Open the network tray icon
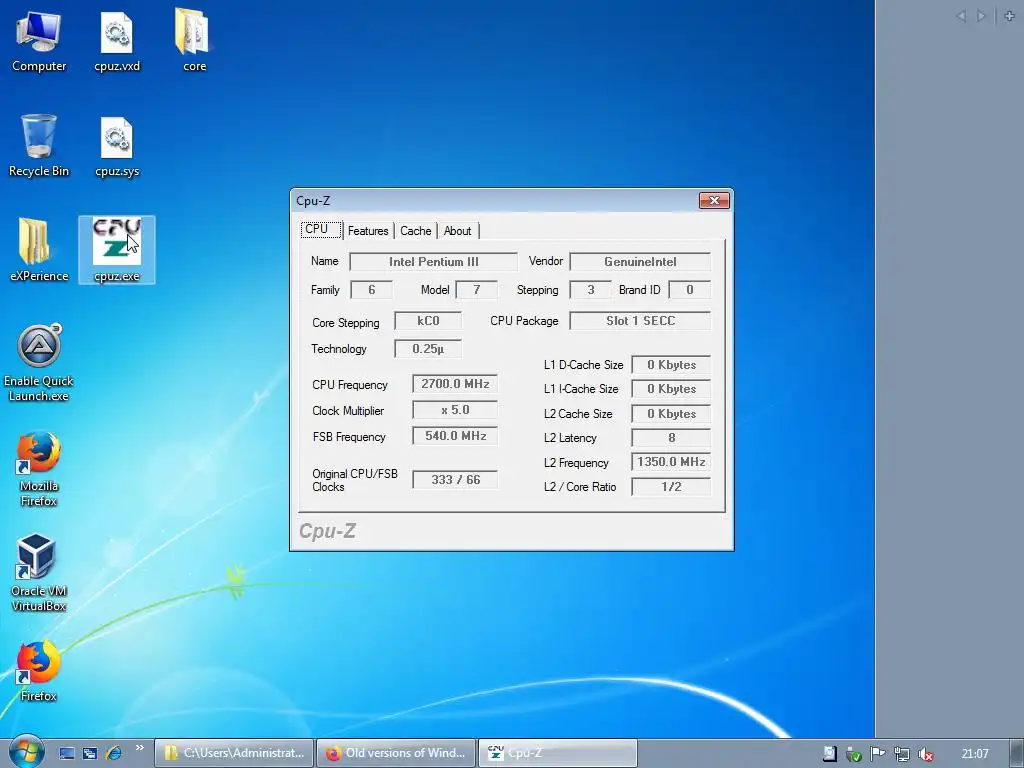This screenshot has height=768, width=1024. click(902, 754)
